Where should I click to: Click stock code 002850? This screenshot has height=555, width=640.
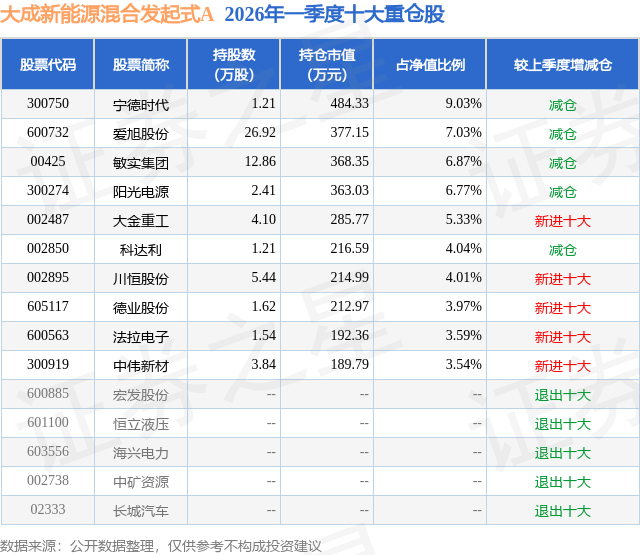coord(48,249)
